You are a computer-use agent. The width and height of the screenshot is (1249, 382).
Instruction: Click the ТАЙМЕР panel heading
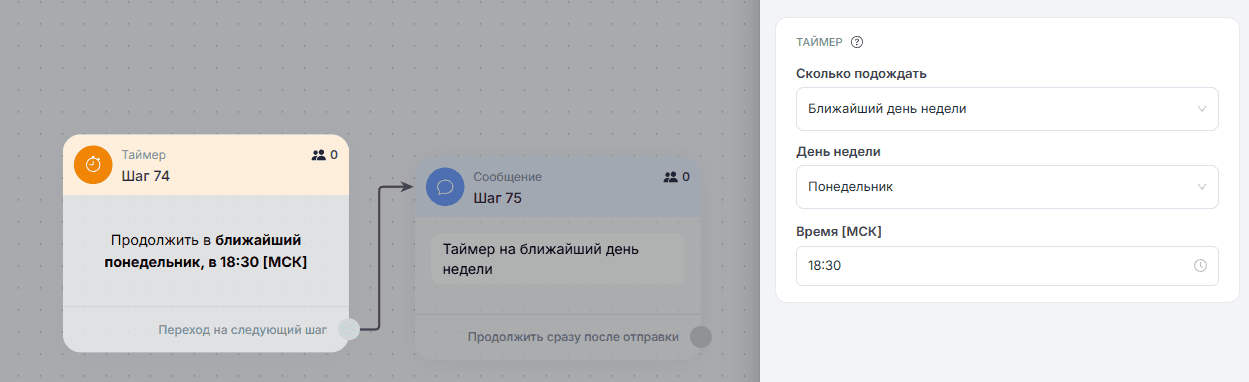coord(819,42)
